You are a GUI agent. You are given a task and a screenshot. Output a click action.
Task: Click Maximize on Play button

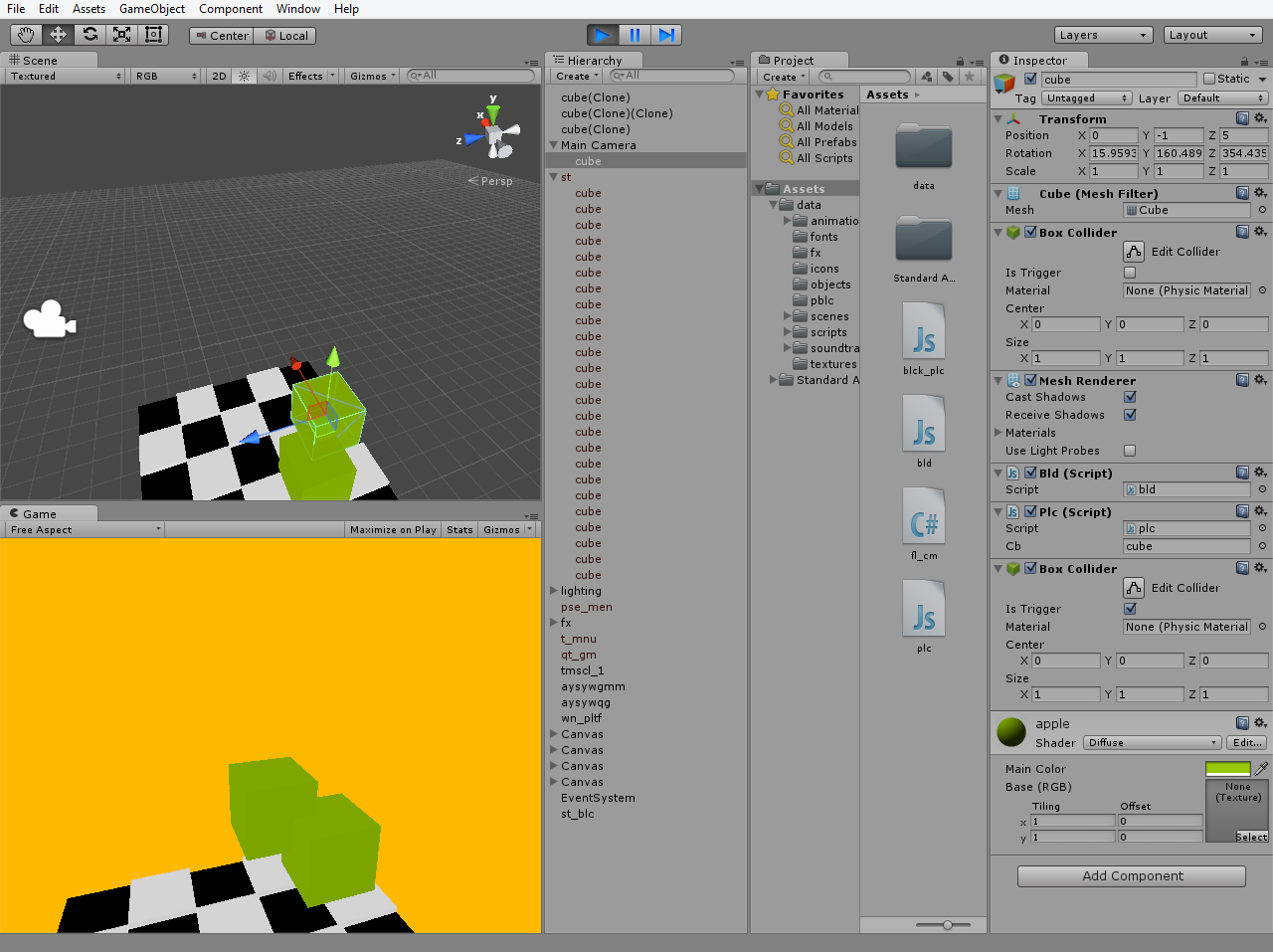pos(393,530)
